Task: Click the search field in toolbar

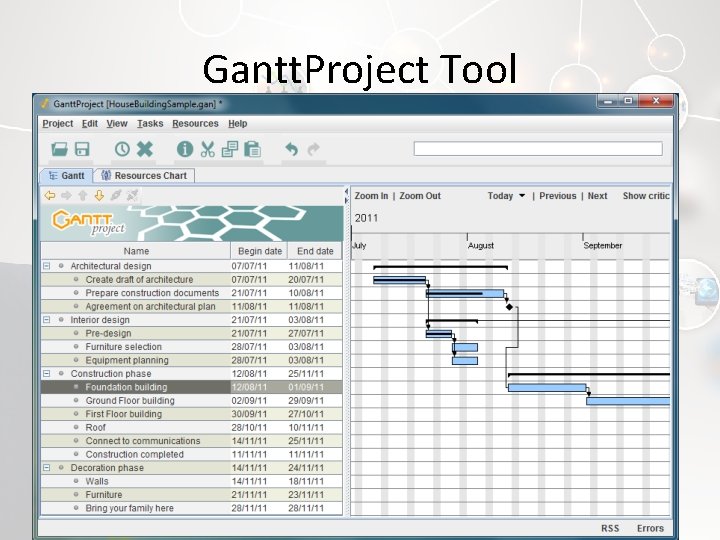Action: point(538,149)
